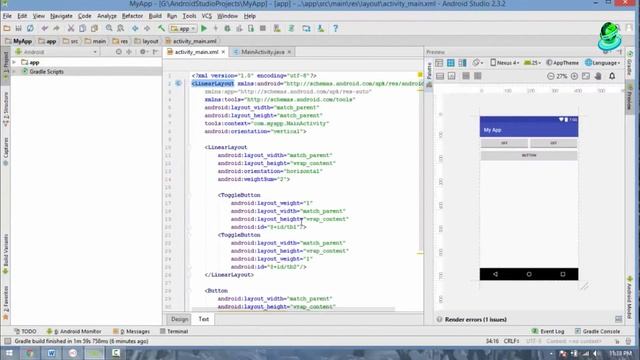Click the taskbar volume speaker icon
This screenshot has width=640, height=360.
click(x=596, y=353)
